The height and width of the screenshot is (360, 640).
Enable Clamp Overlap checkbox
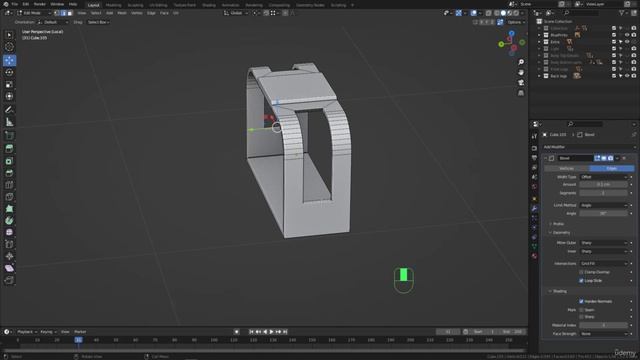click(x=581, y=272)
